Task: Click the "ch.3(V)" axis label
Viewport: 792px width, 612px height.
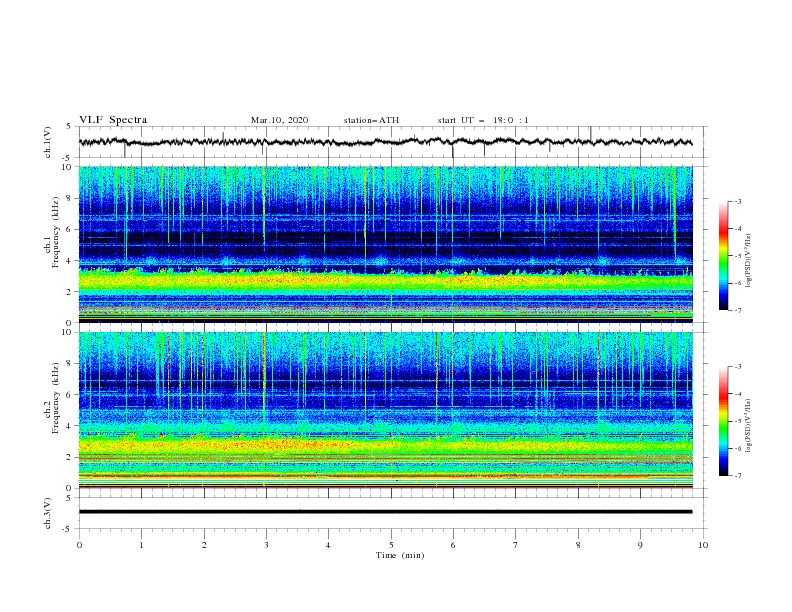Action: tap(48, 513)
